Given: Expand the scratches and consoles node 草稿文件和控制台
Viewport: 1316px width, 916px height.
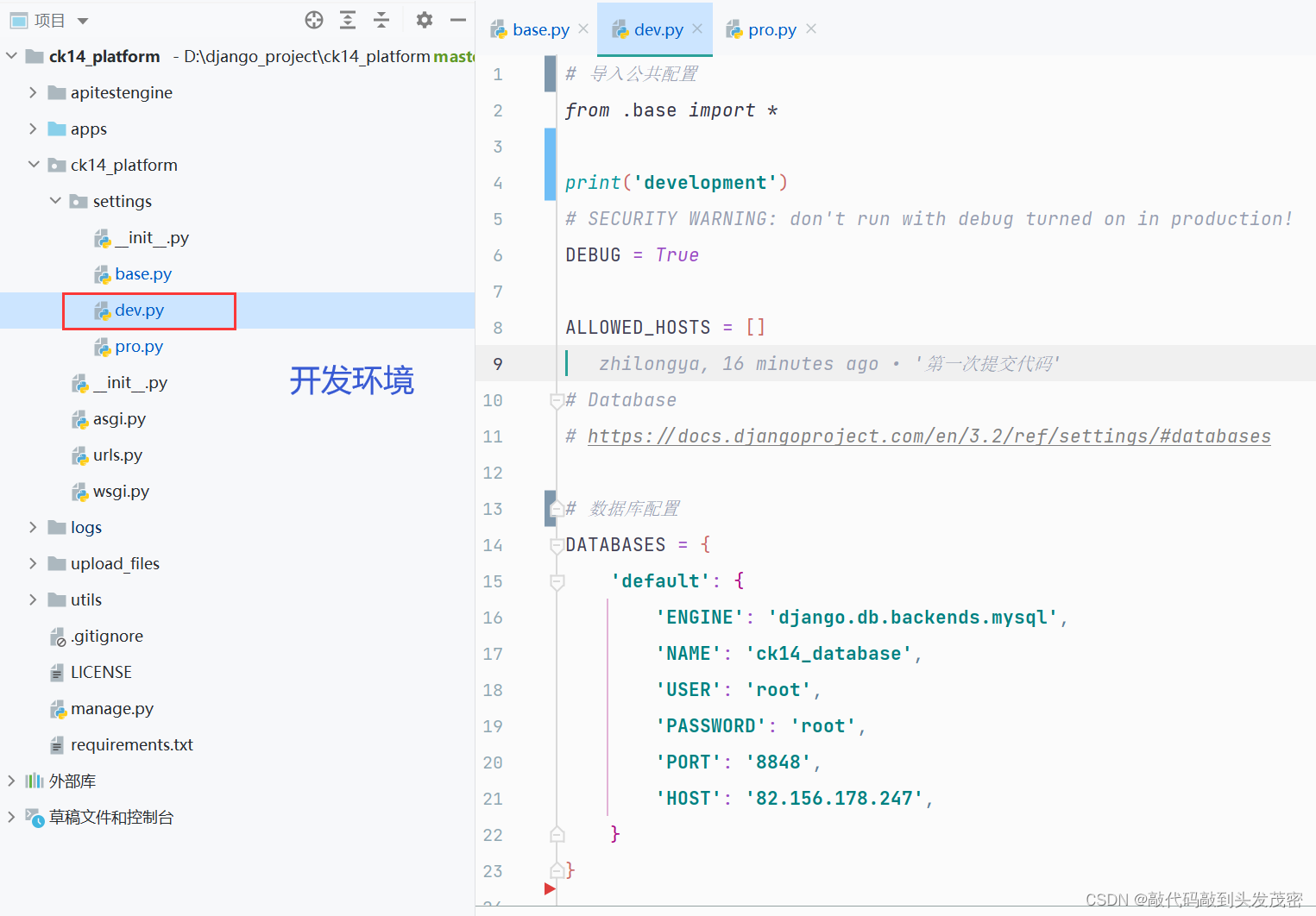Looking at the screenshot, I should coord(11,817).
